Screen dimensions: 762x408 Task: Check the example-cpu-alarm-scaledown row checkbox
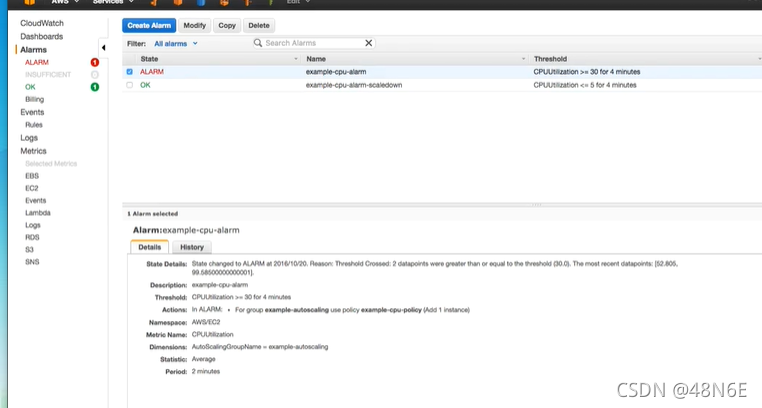(129, 85)
